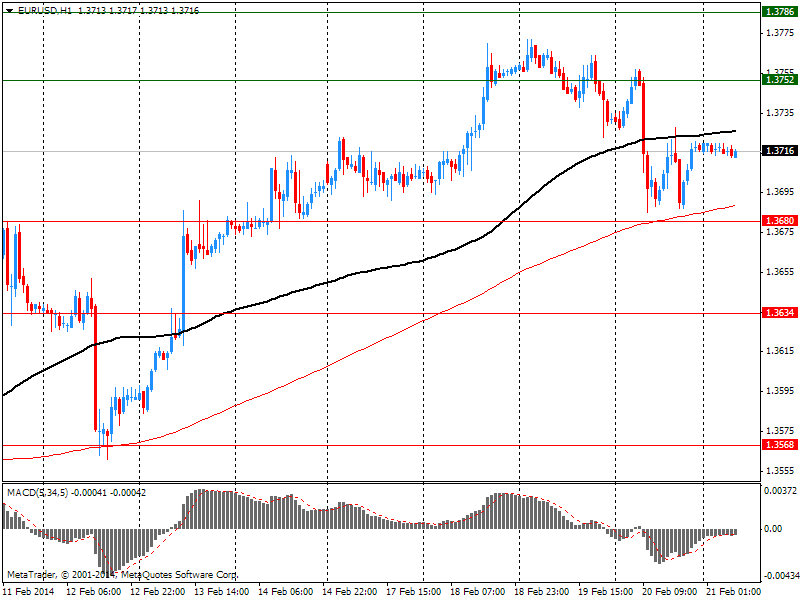800x600 pixels.
Task: Click the 1.3555 price scale value
Action: (x=781, y=470)
